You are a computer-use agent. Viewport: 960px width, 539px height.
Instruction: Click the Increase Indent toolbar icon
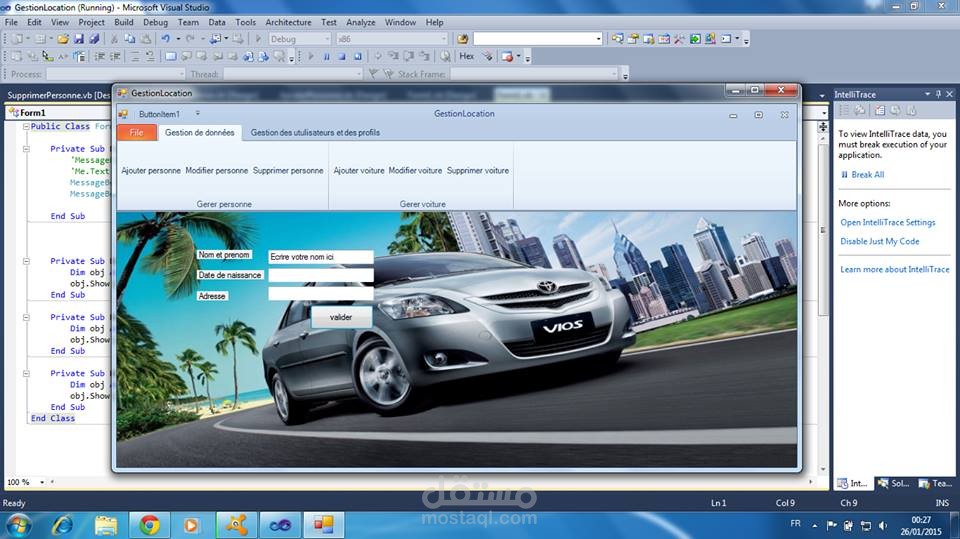click(x=114, y=56)
